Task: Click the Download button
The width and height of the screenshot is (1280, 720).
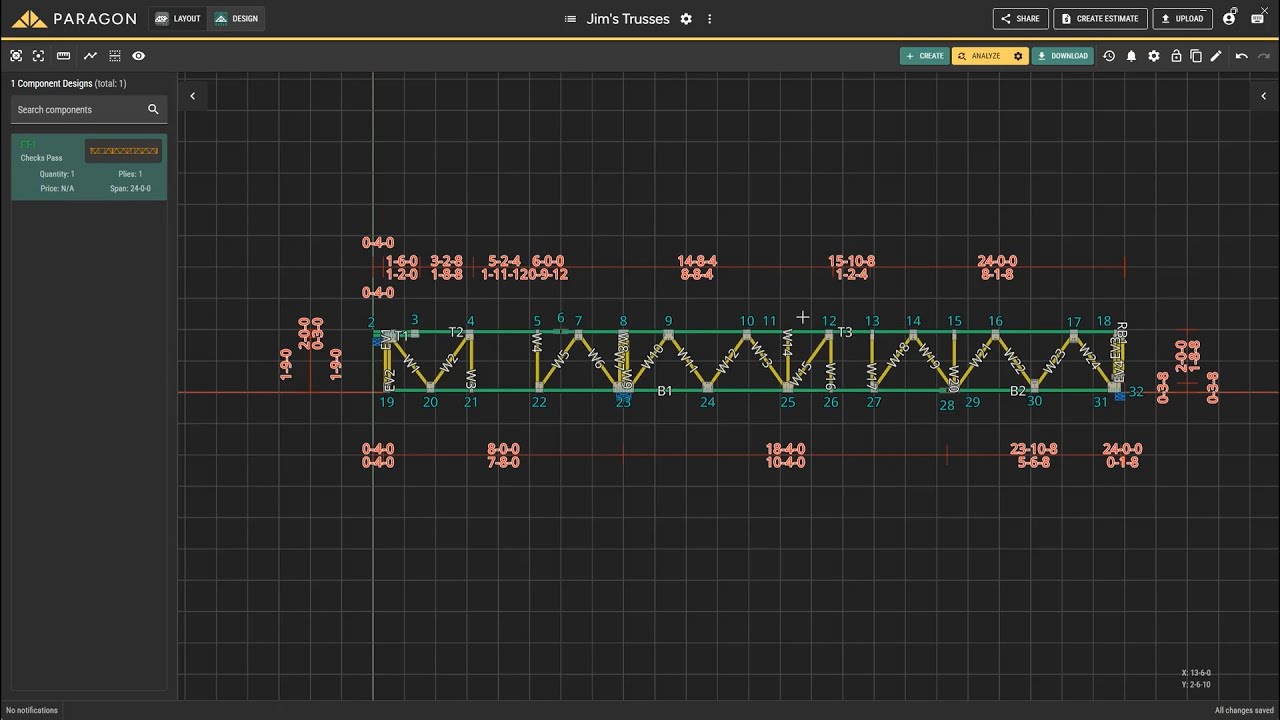Action: coord(1062,56)
